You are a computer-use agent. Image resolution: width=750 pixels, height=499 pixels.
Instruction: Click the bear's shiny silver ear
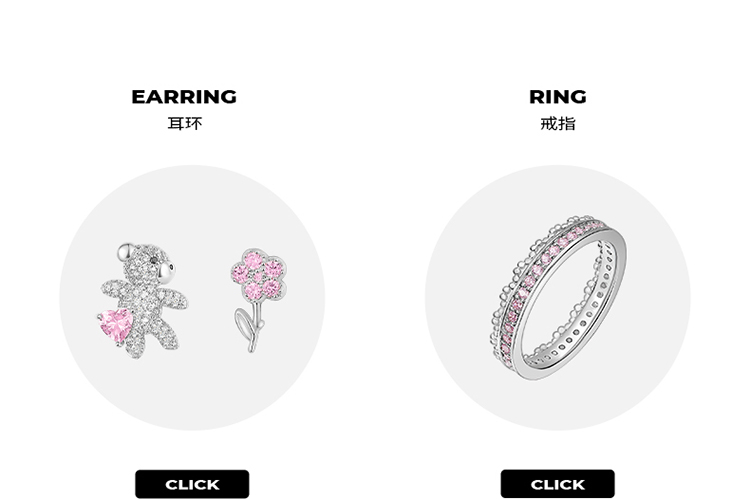(x=125, y=252)
